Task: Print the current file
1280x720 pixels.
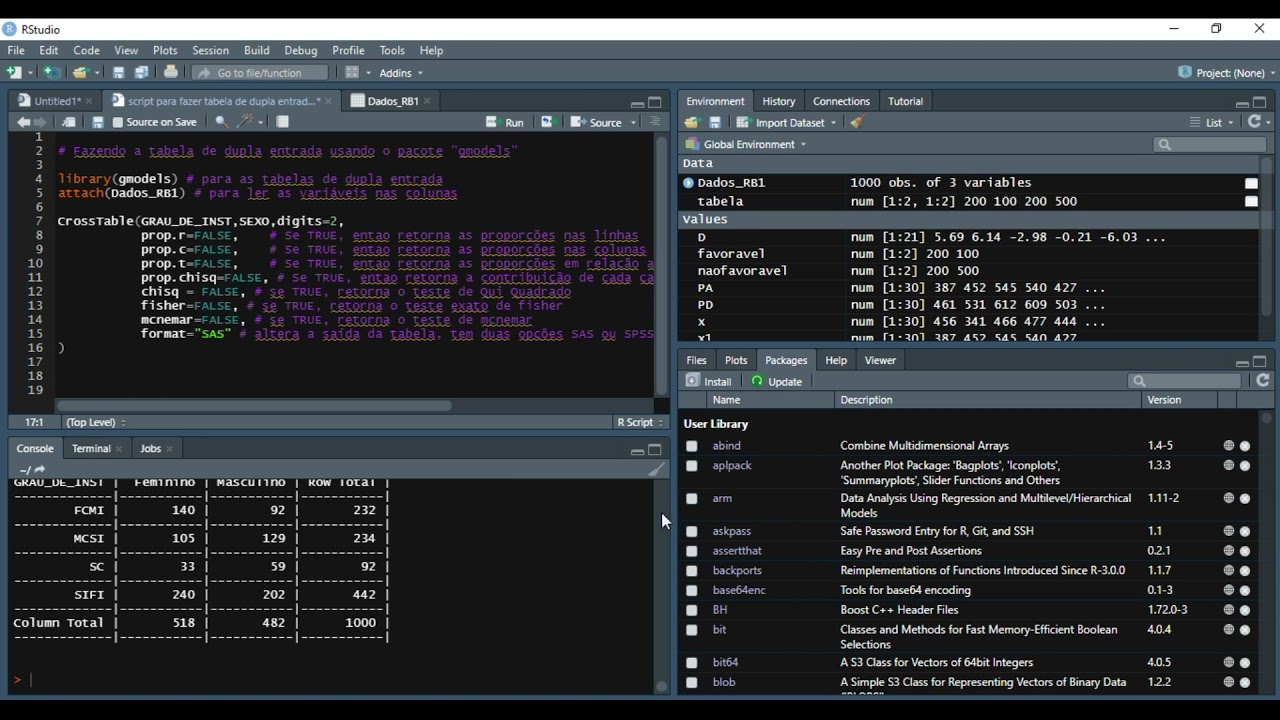Action: coord(171,72)
